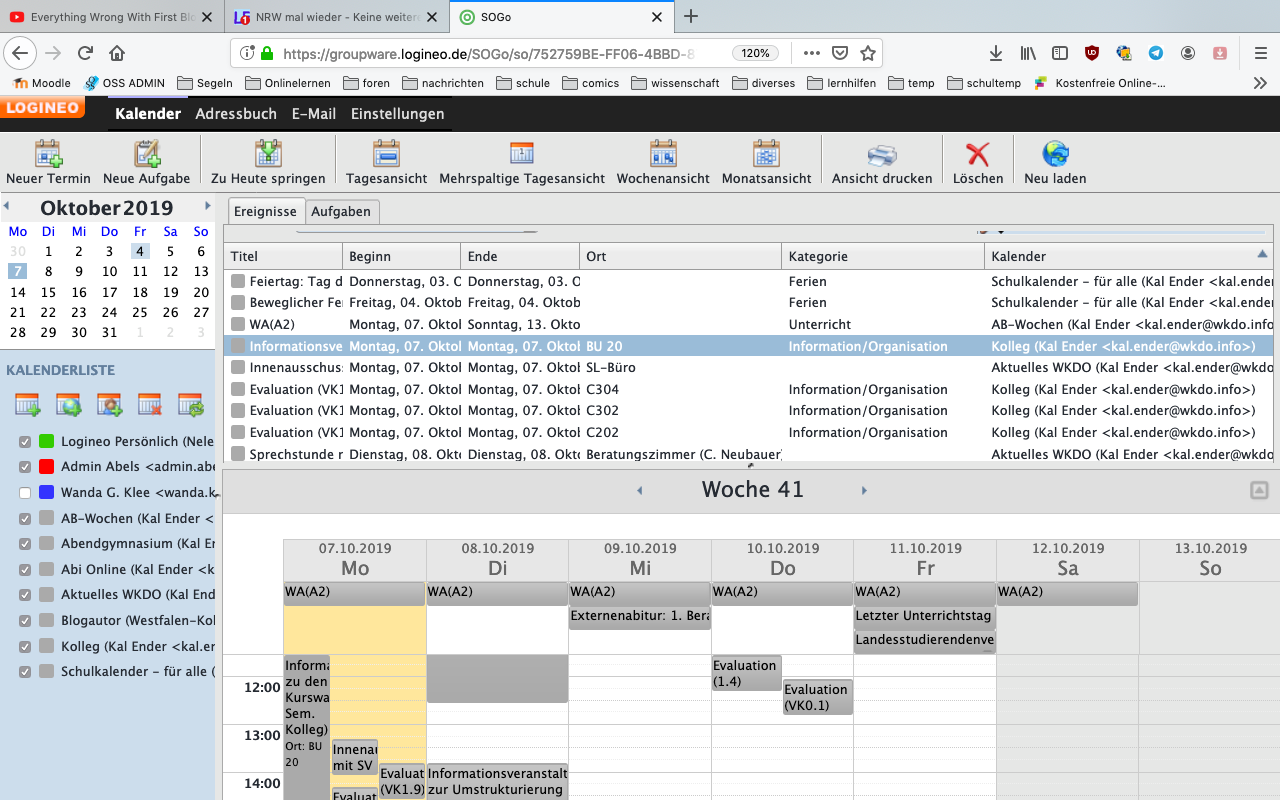Switch to the Aufgaben tab
This screenshot has height=800, width=1280.
341,211
